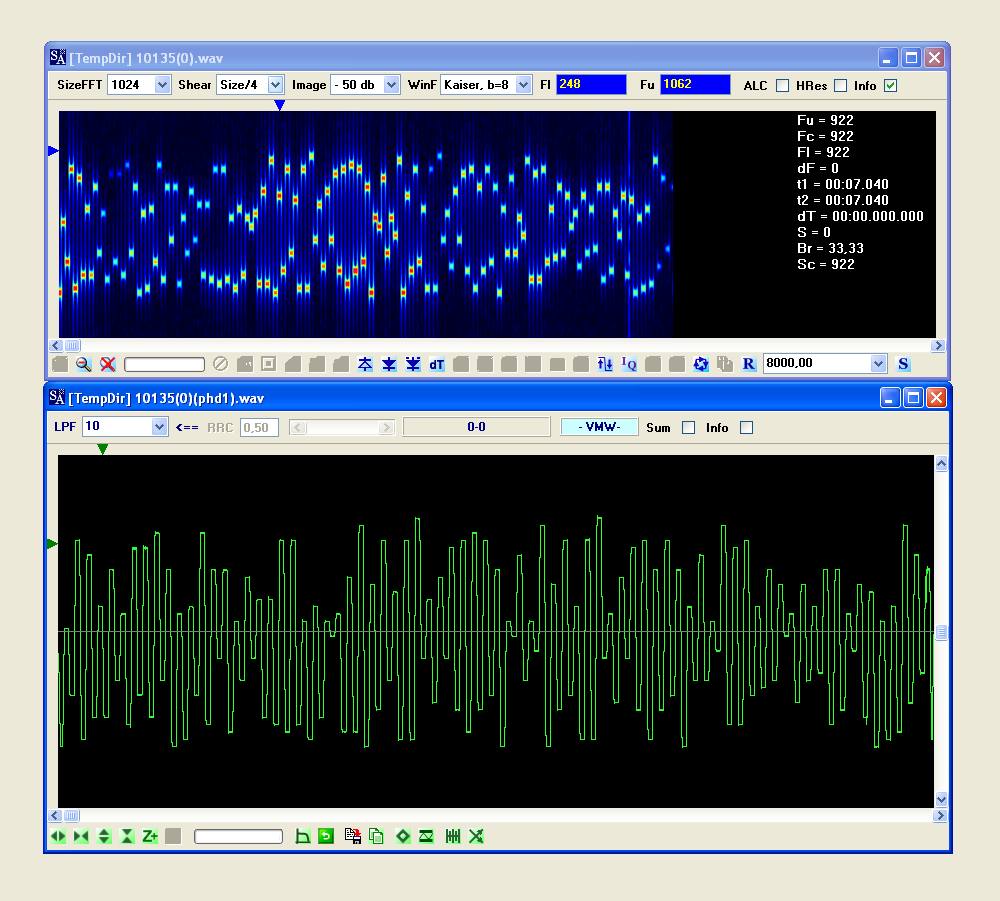Click the filter curve icon in phd1 toolbar
Image resolution: width=1000 pixels, height=901 pixels.
(x=303, y=836)
